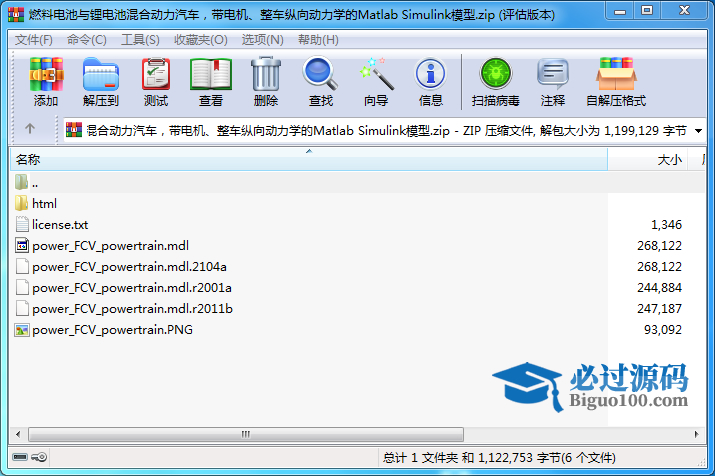Click the status bar total summary text
The height and width of the screenshot is (476, 715).
pyautogui.click(x=499, y=457)
